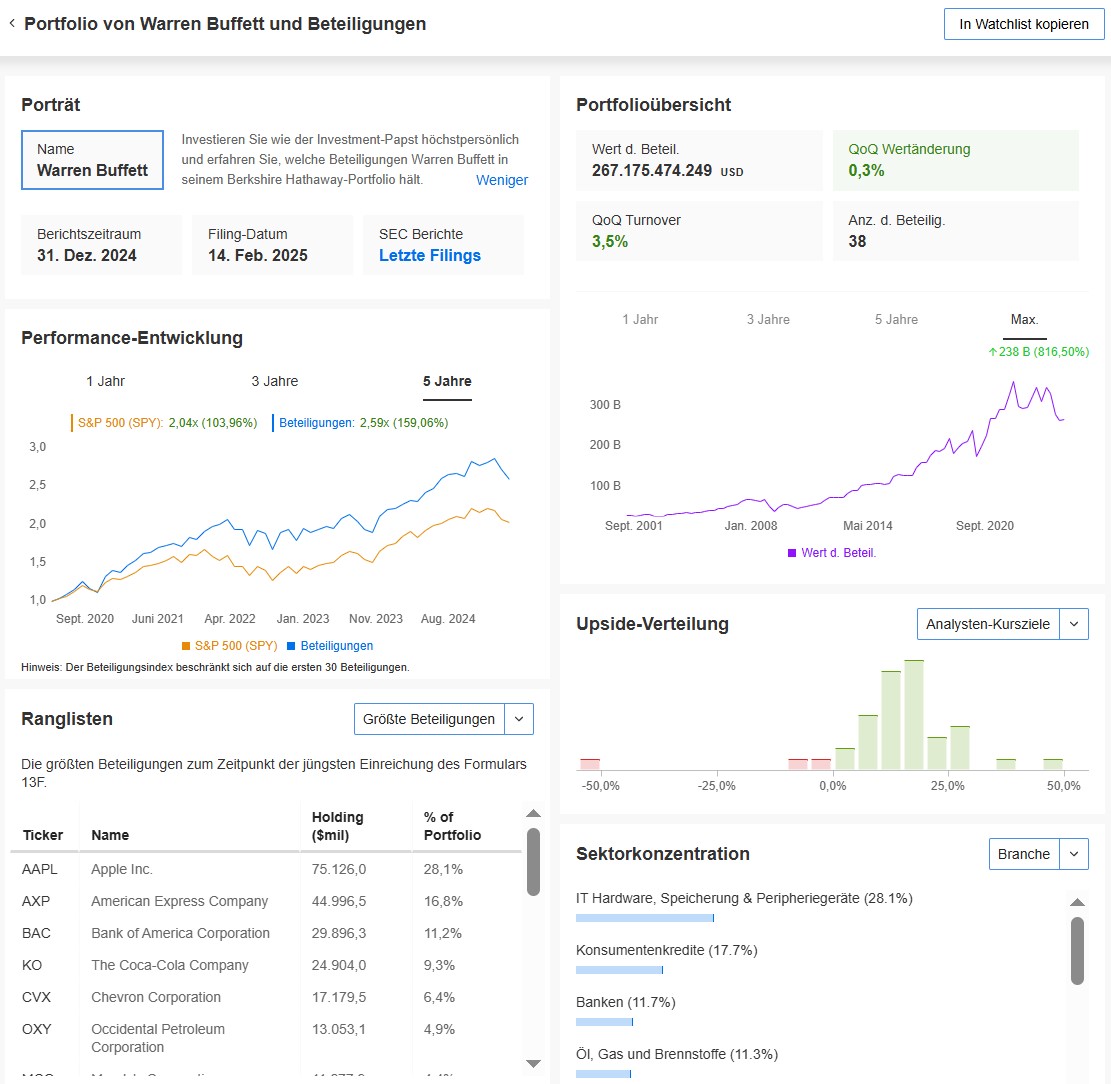Click IT Hardware sector bar (28.1%)
Viewport: 1111px width, 1084px height.
645,918
